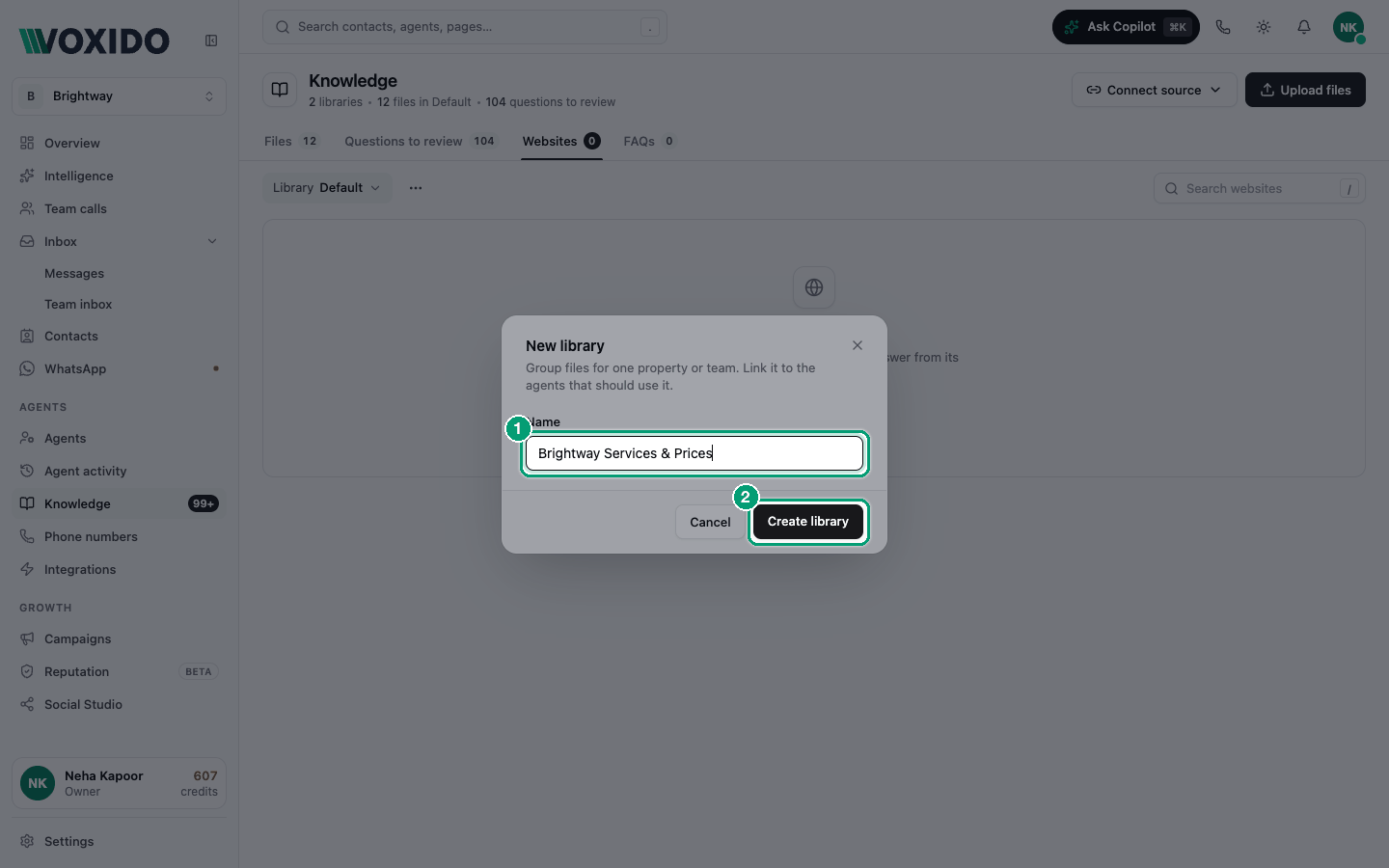Close the New library dialog
Viewport: 1389px width, 868px height.
tap(858, 345)
